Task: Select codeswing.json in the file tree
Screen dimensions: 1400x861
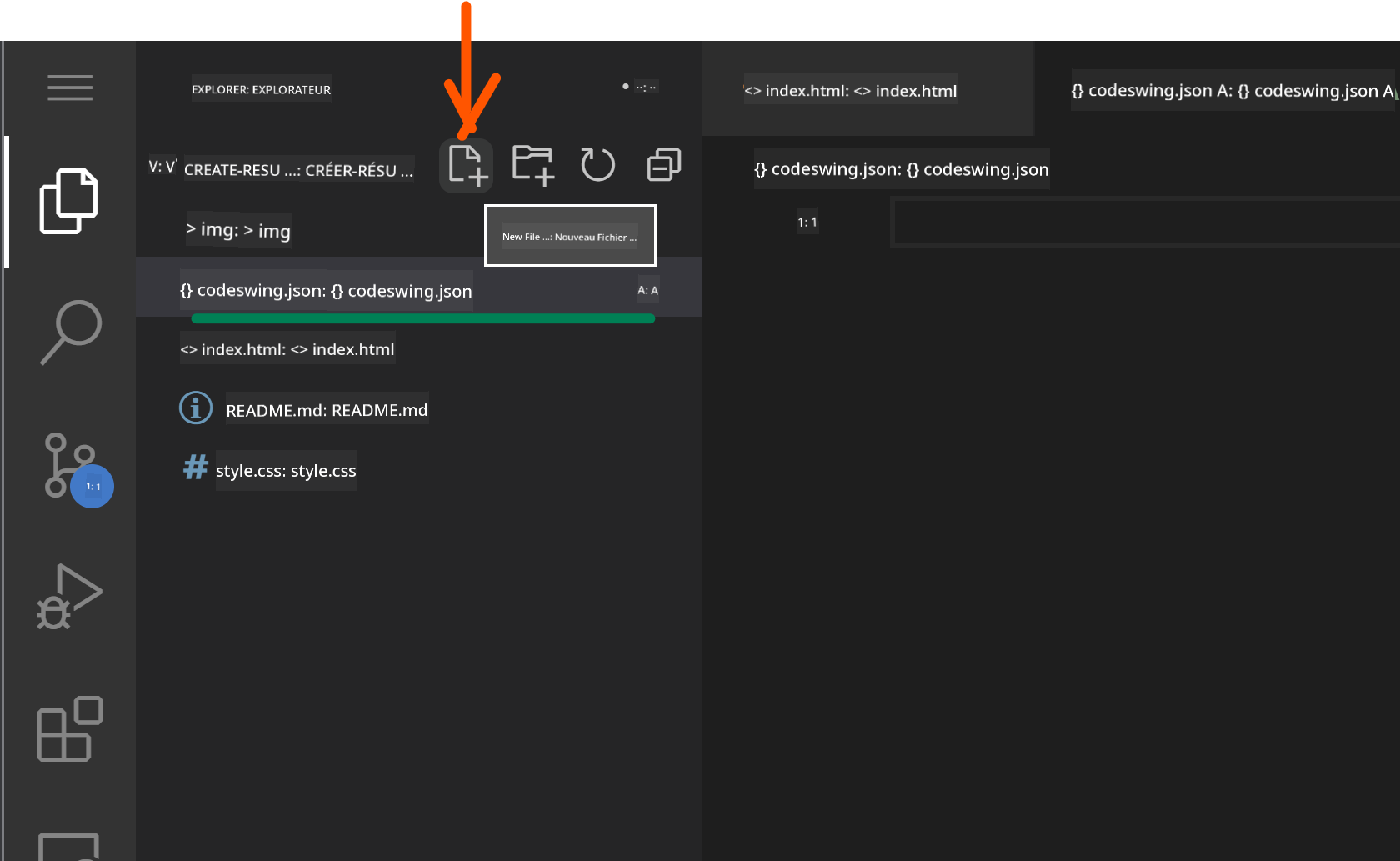Action: 326,291
